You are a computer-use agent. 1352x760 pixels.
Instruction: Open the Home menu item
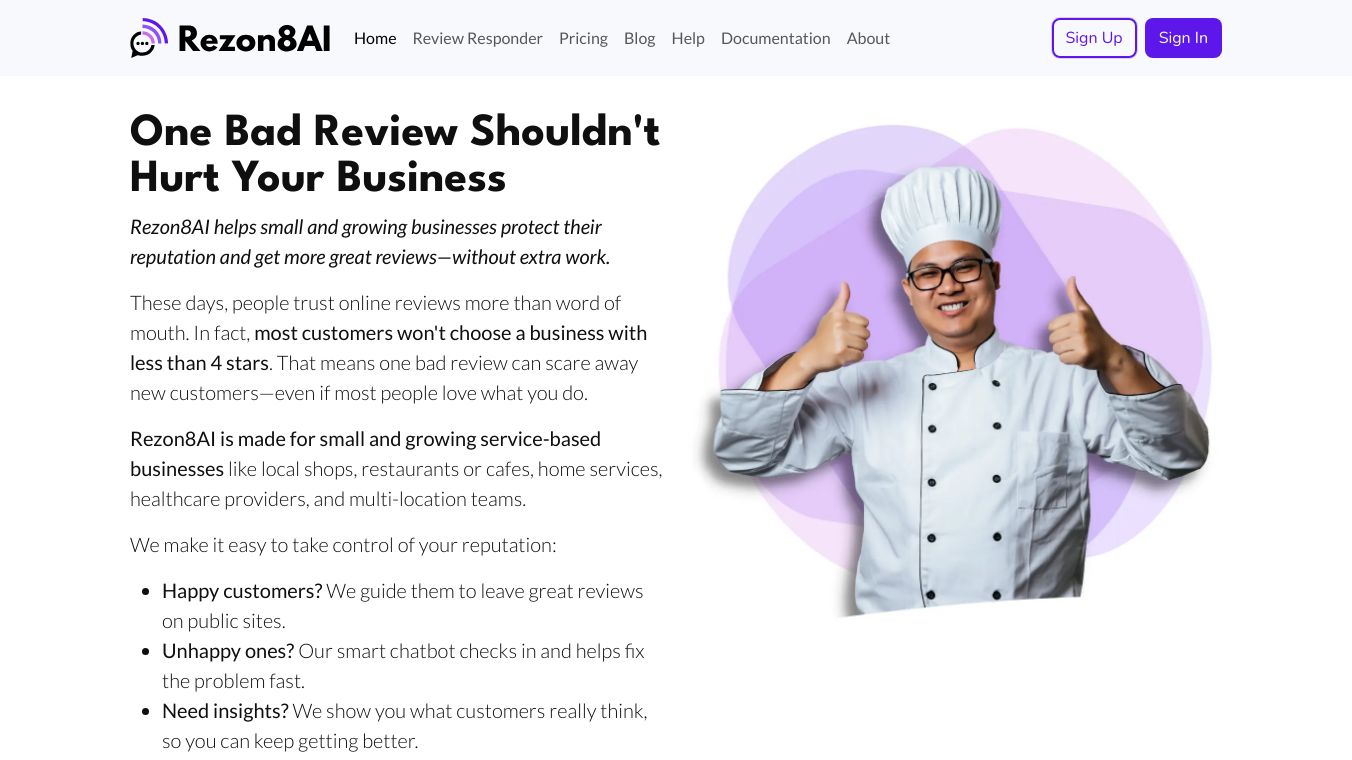point(375,38)
